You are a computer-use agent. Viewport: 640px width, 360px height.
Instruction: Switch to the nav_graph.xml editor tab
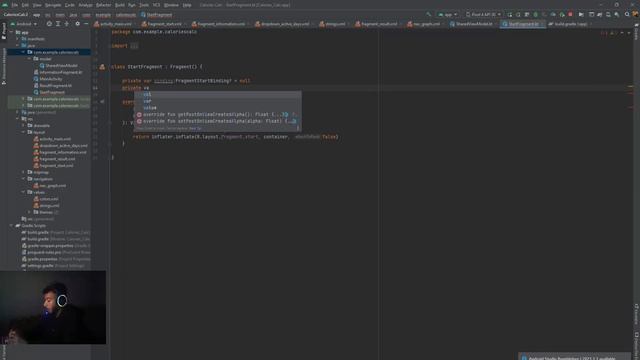424,24
